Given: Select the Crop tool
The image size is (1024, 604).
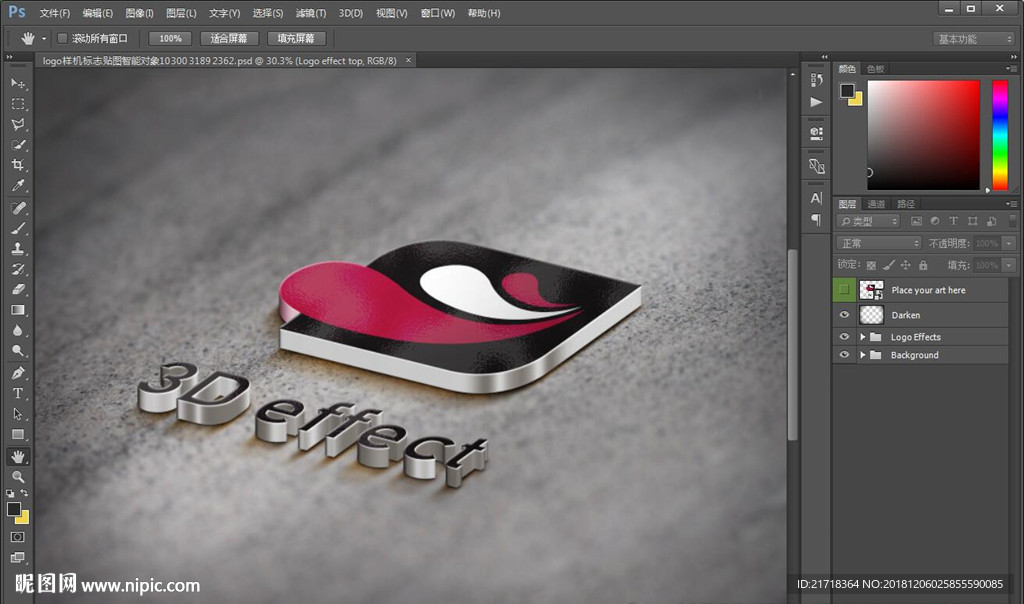Looking at the screenshot, I should (x=18, y=165).
